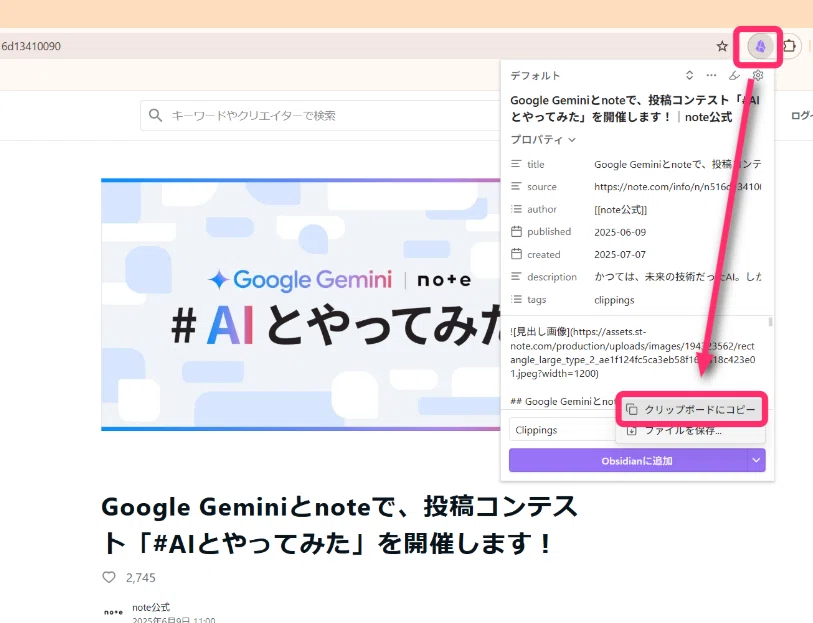
Task: Edit the title property value
Action: pyautogui.click(x=677, y=164)
